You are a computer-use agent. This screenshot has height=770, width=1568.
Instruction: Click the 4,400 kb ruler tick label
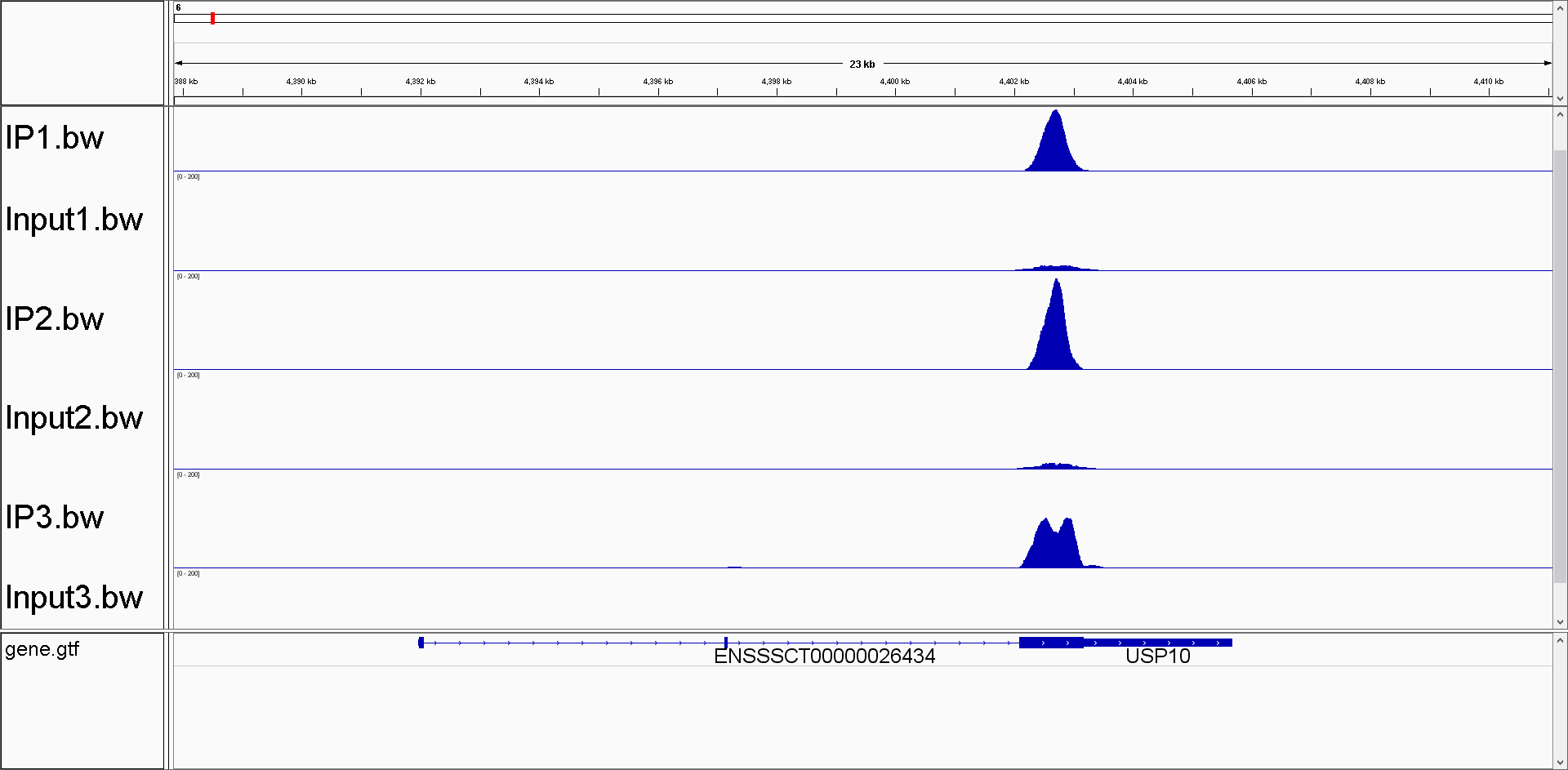coord(895,82)
